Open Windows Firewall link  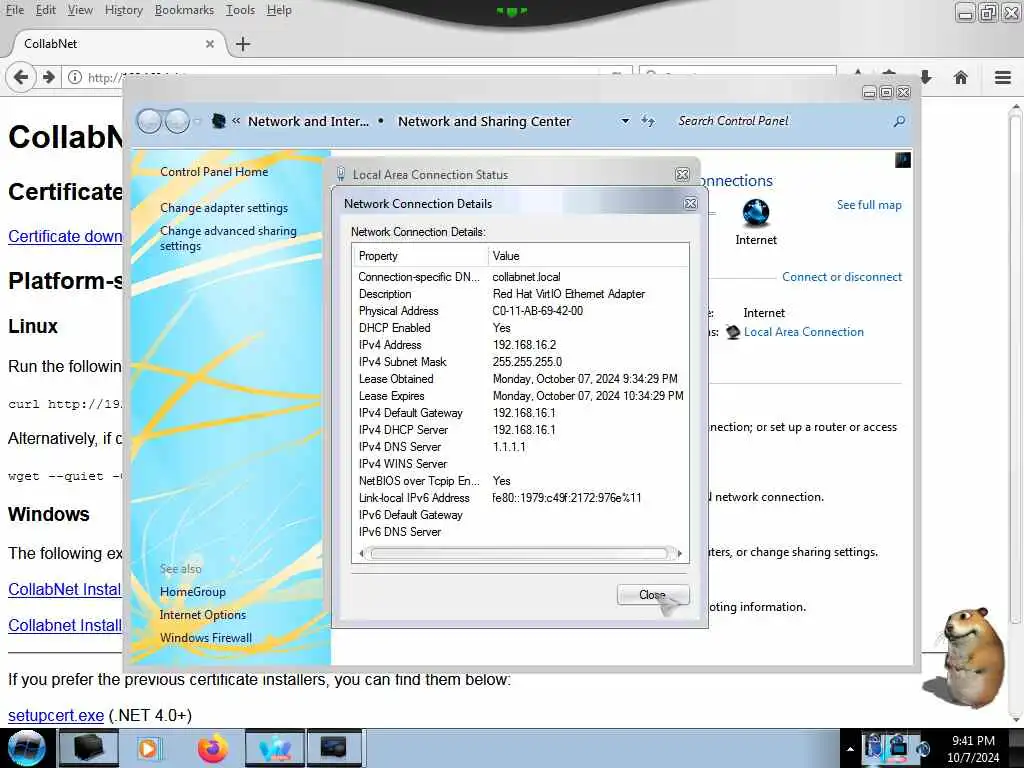click(206, 637)
